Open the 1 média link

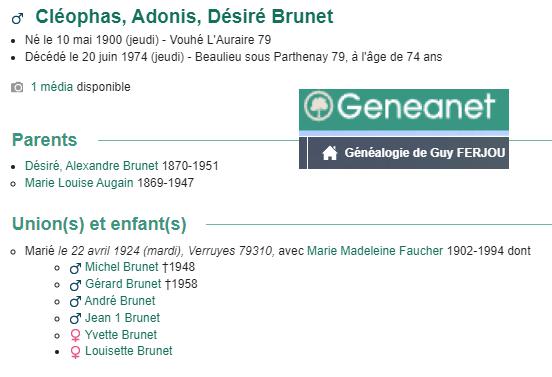pyautogui.click(x=52, y=87)
